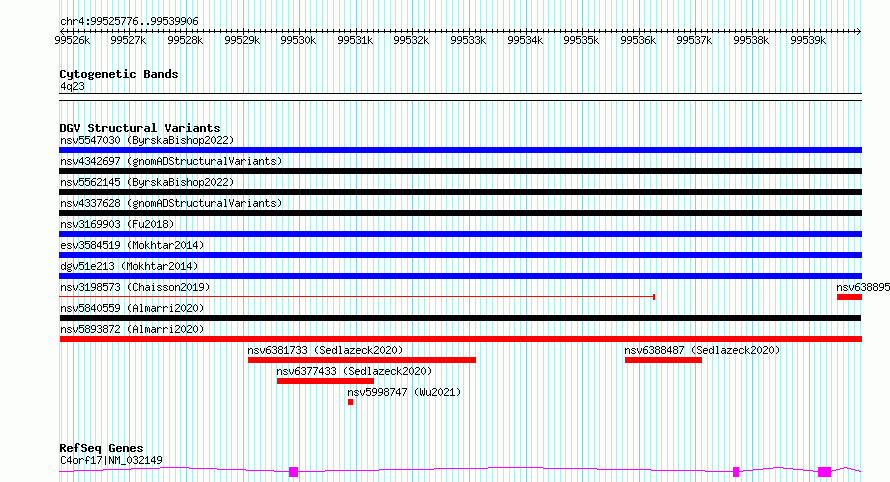
Task: Click the 99531k ruler position
Action: tap(355, 40)
